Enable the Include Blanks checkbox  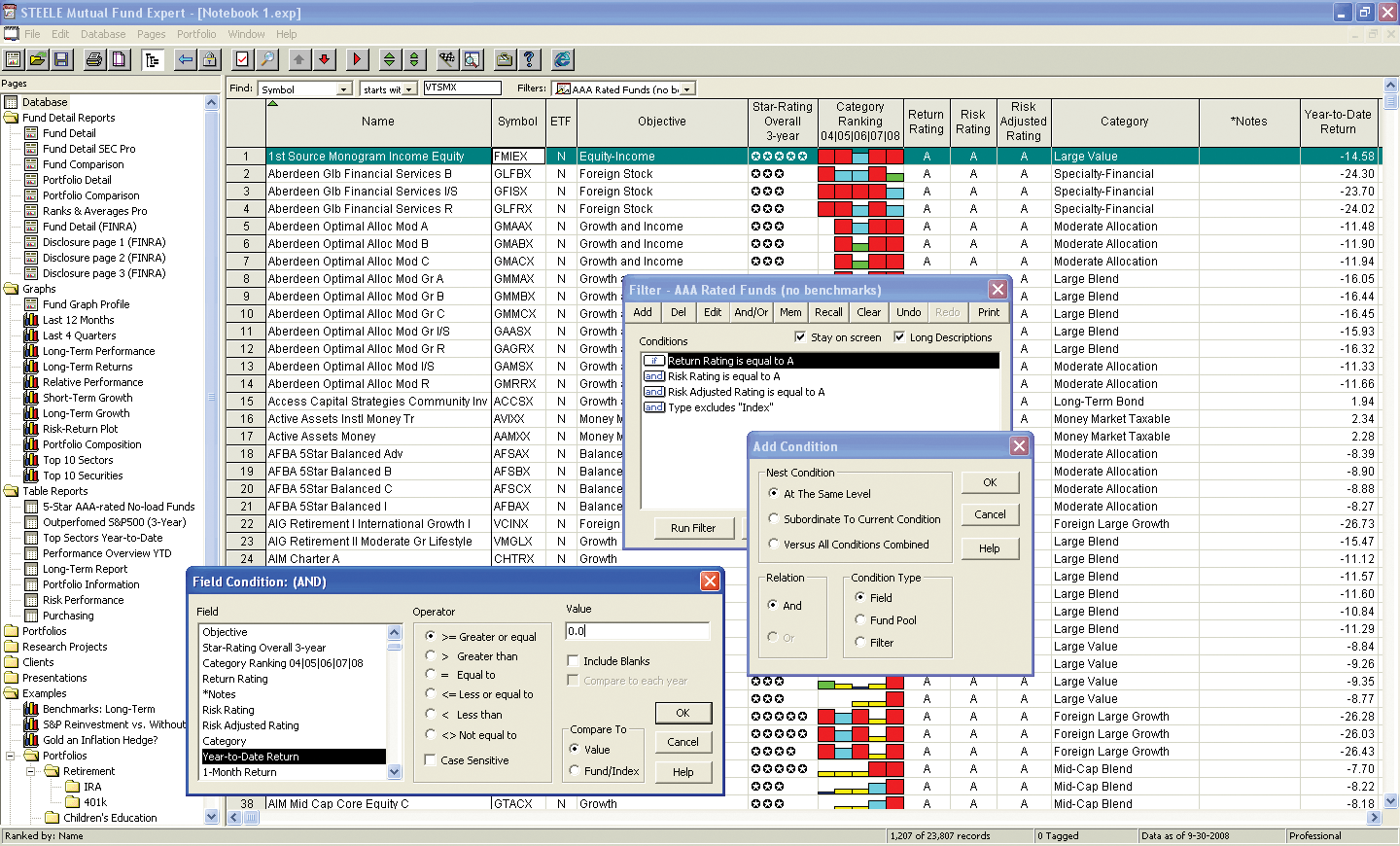[x=573, y=660]
